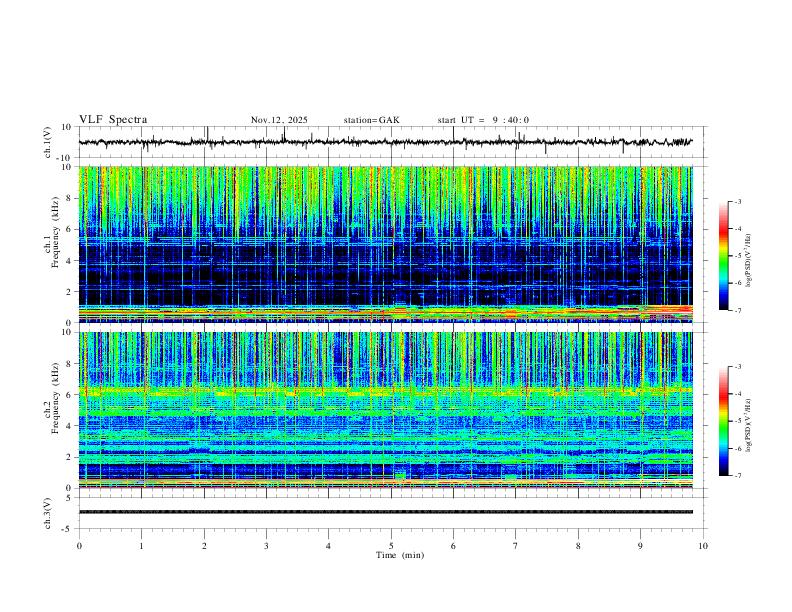Click the ch.1 waveform trace plot
The image size is (792, 612).
click(385, 142)
